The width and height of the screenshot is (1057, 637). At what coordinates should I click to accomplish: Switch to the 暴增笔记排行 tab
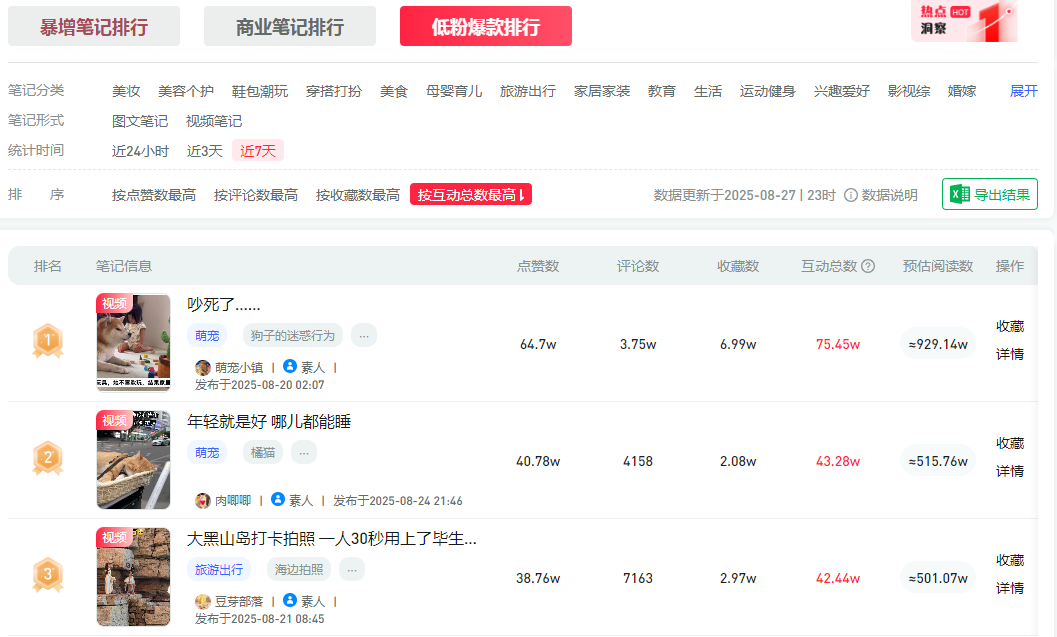pos(94,26)
